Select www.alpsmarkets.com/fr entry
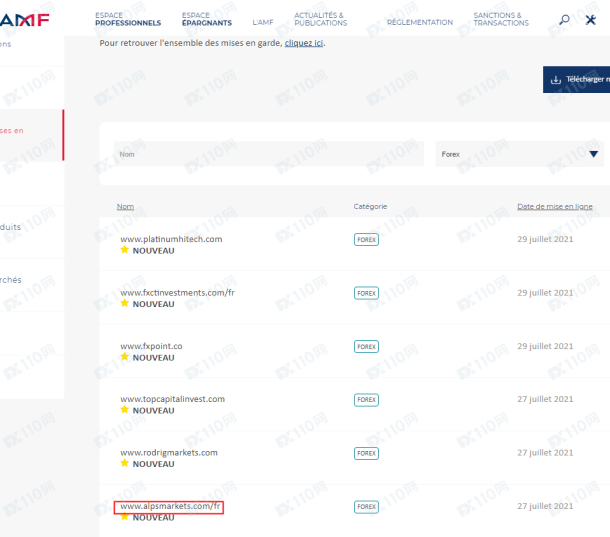 (170, 506)
